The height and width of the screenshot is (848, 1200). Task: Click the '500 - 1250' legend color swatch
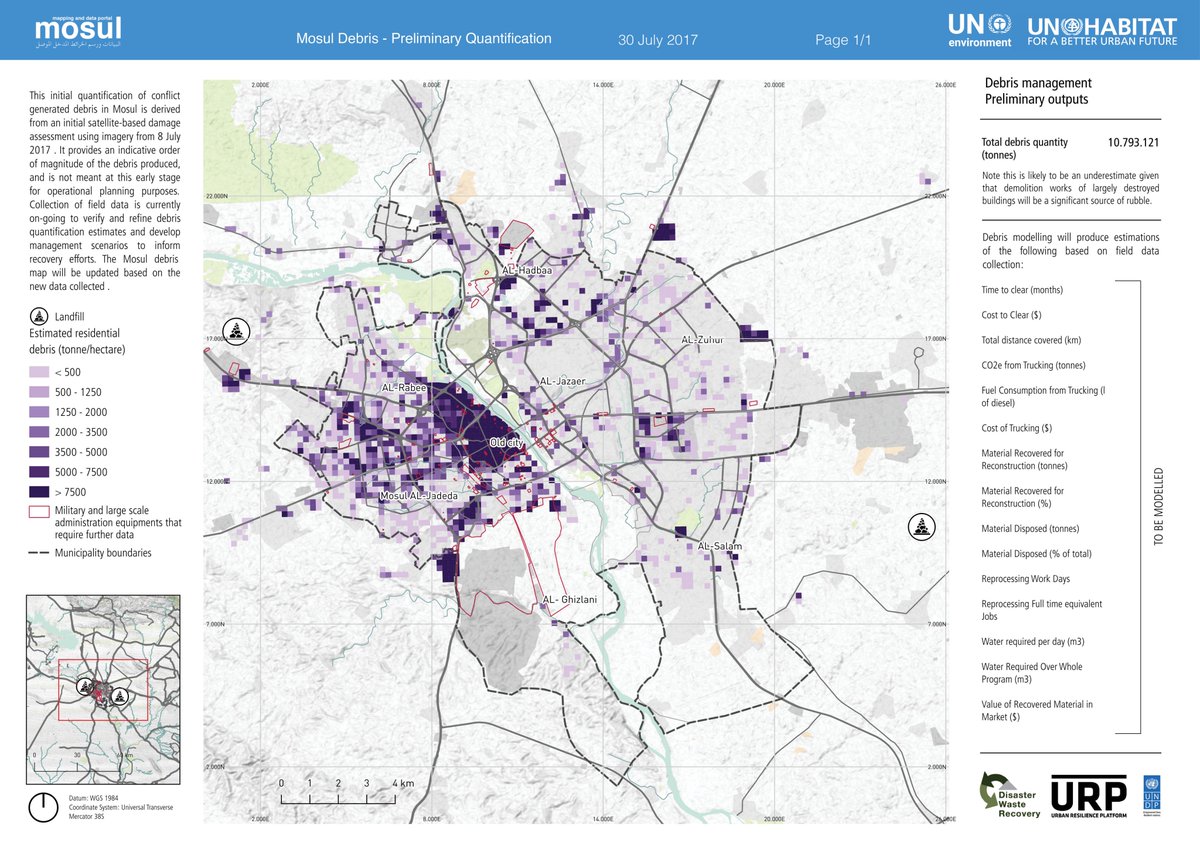tap(39, 392)
